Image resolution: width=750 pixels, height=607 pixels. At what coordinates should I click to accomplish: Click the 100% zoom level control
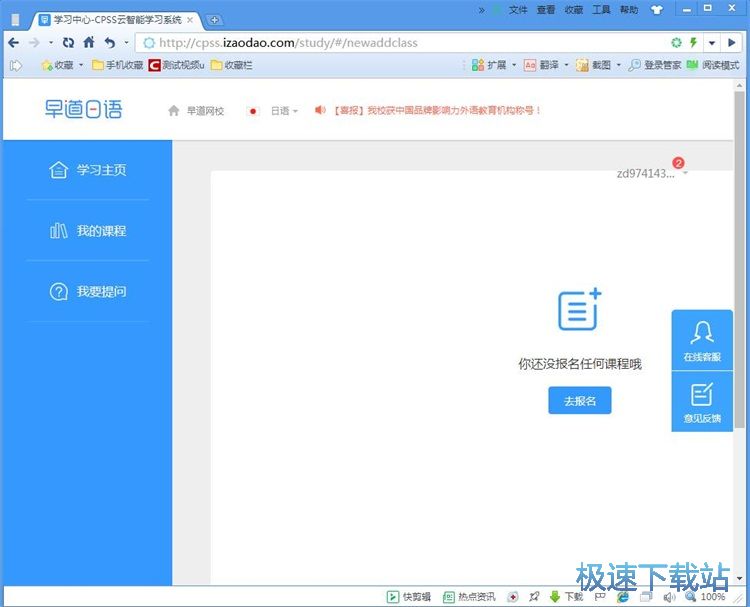[706, 596]
